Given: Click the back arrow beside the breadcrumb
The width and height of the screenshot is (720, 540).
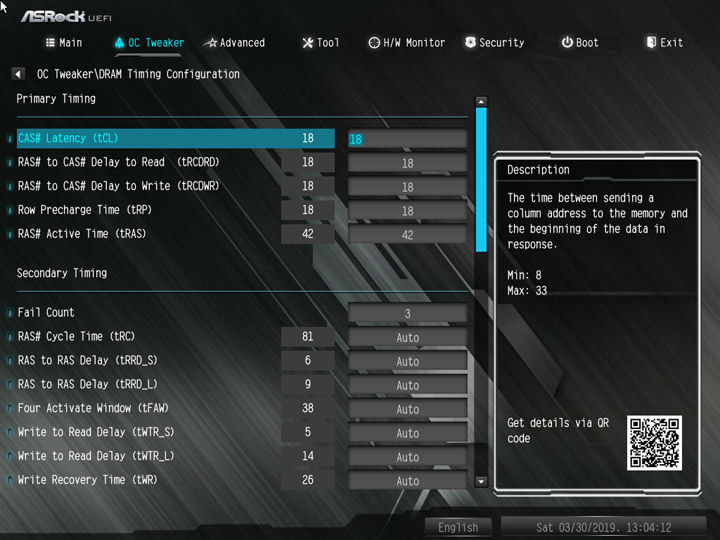Looking at the screenshot, I should 18,73.
